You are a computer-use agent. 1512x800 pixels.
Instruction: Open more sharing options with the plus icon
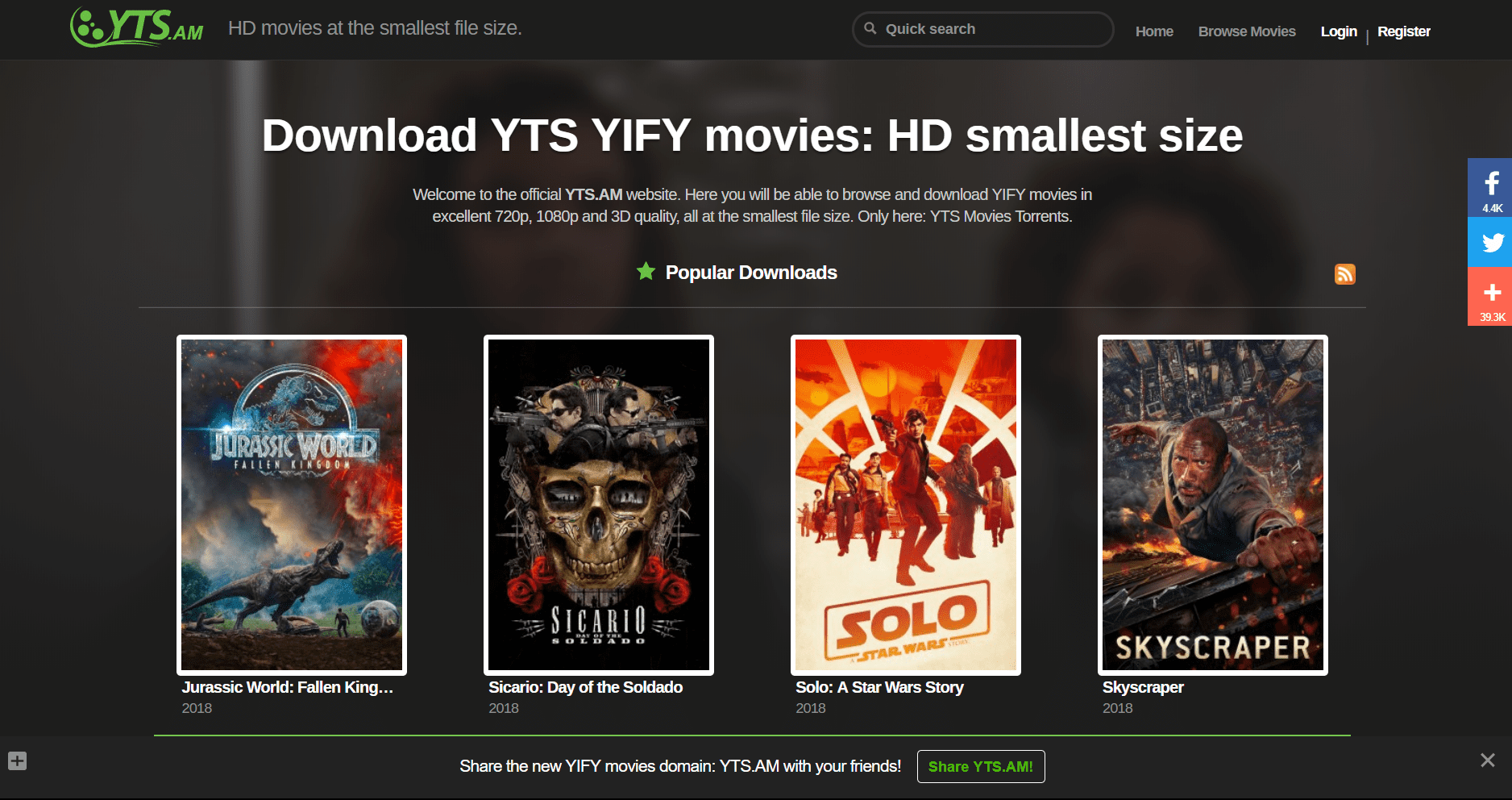tap(1491, 293)
